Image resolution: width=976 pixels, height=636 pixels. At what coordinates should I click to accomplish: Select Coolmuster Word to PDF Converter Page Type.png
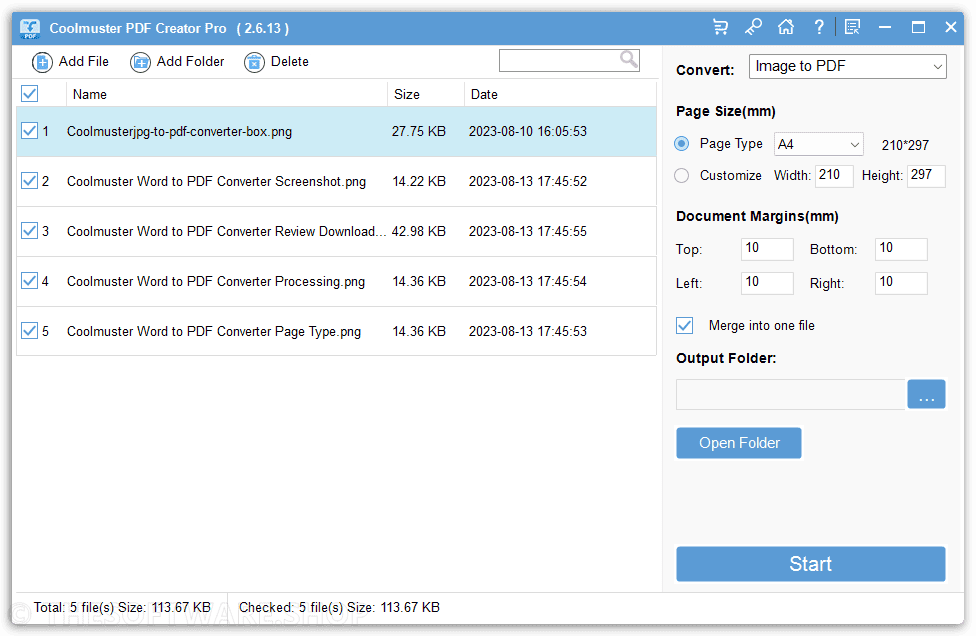pyautogui.click(x=214, y=331)
